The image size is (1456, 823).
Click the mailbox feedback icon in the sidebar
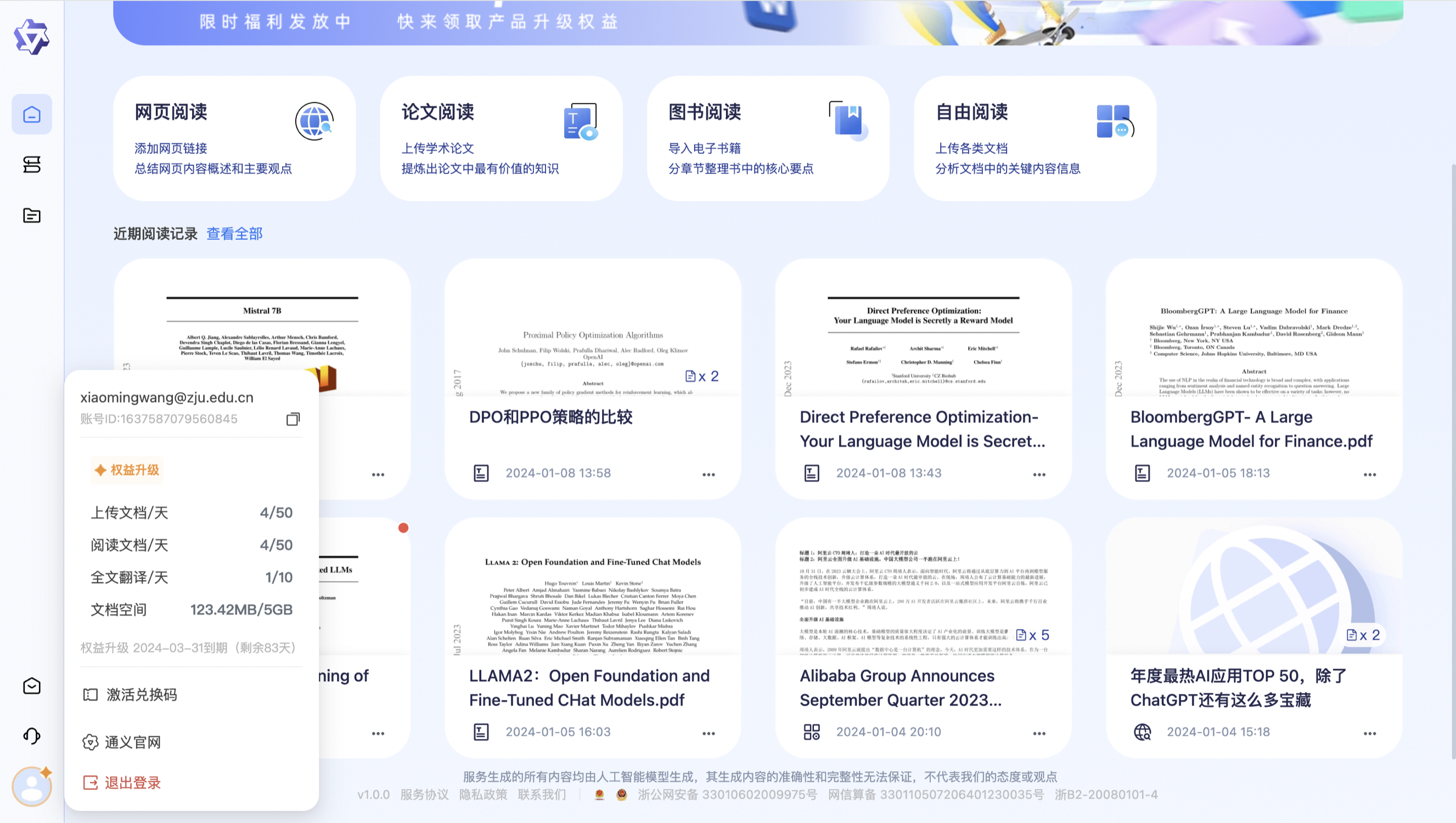click(x=32, y=686)
